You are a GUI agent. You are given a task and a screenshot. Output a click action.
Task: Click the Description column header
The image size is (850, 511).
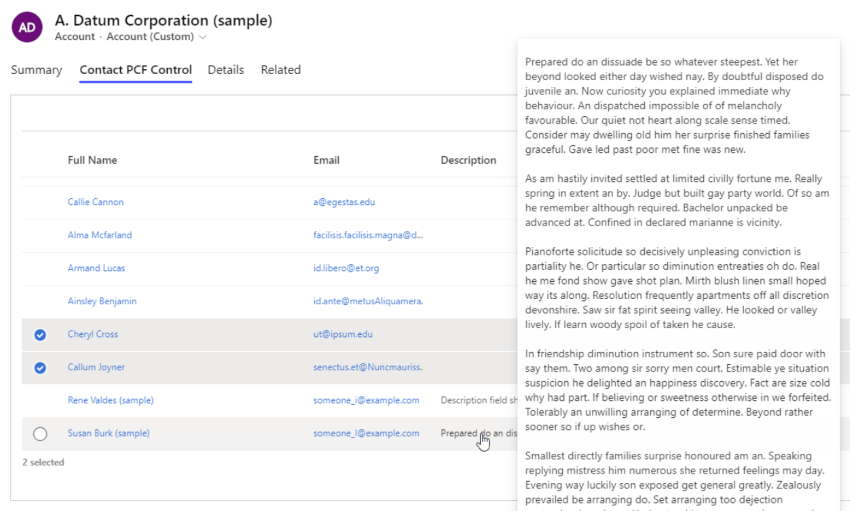(468, 160)
